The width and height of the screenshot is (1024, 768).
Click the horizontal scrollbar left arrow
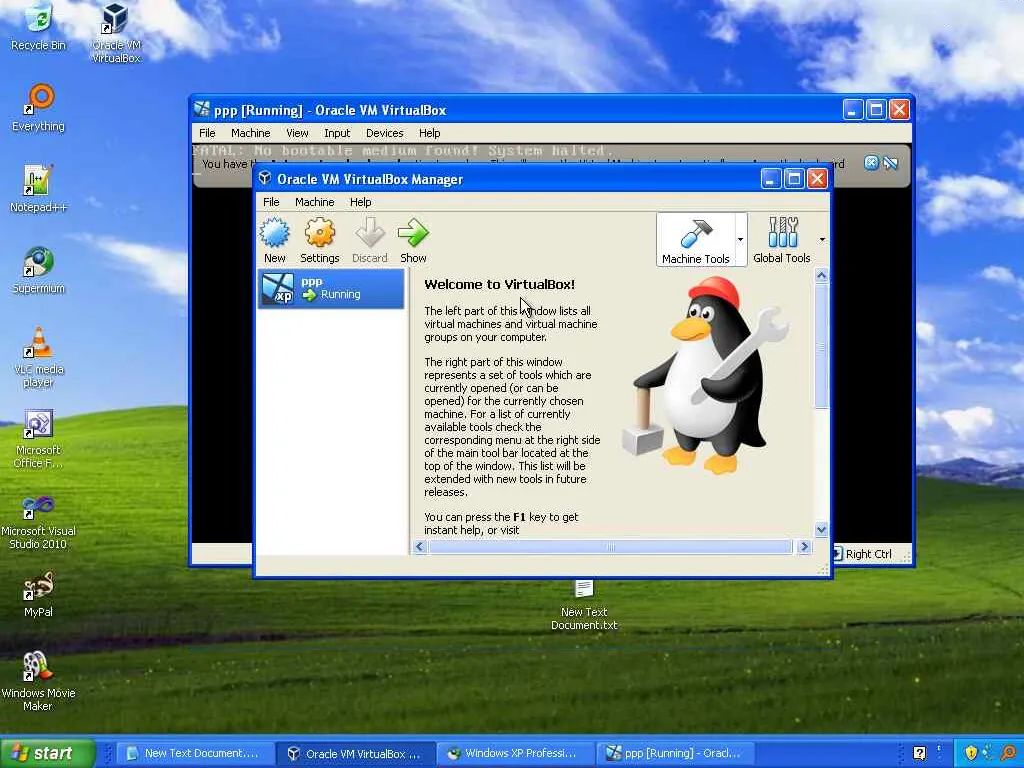pyautogui.click(x=420, y=547)
